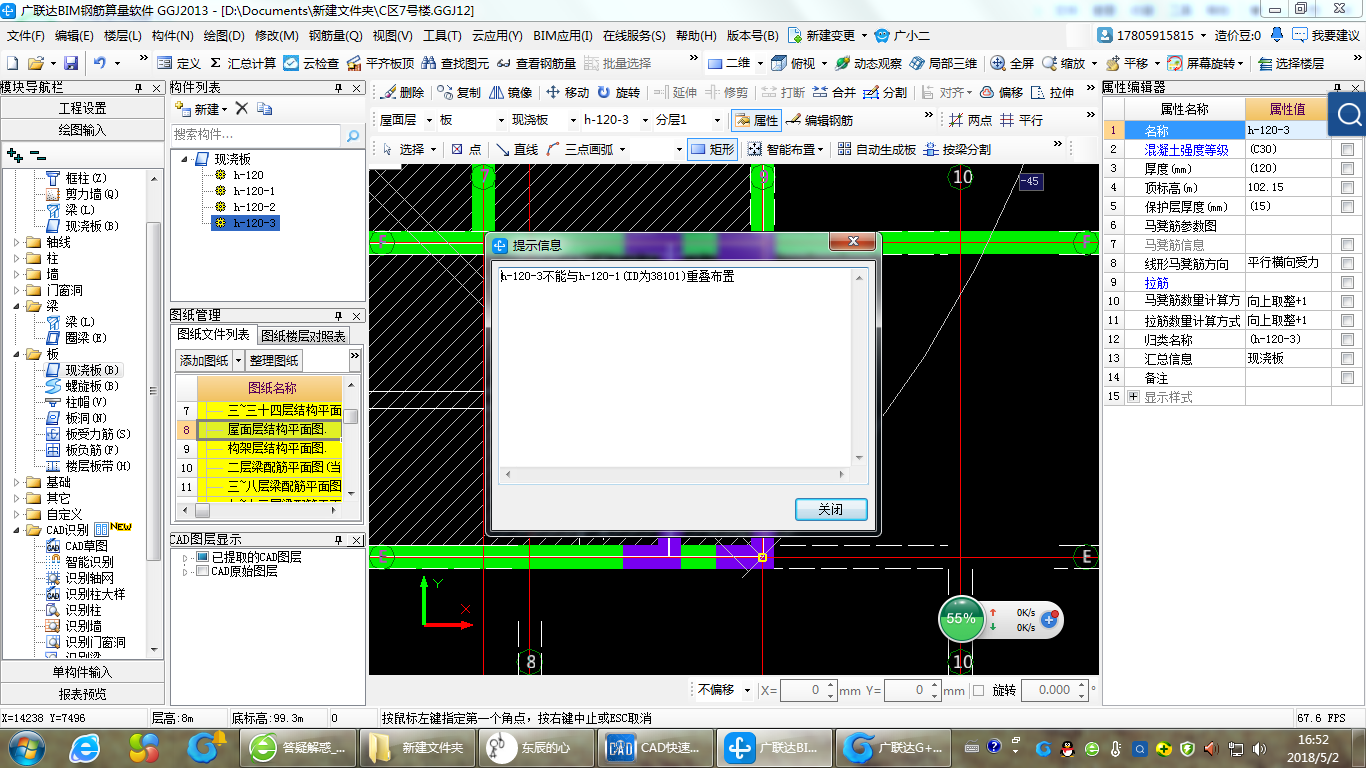Open 钢筋量(Q) menu

coord(335,35)
